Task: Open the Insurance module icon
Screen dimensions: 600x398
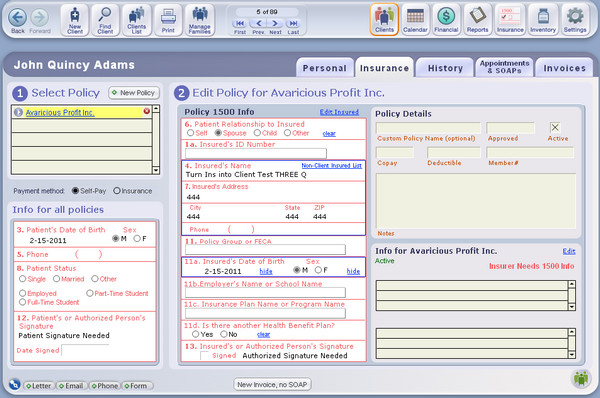Action: coord(510,20)
